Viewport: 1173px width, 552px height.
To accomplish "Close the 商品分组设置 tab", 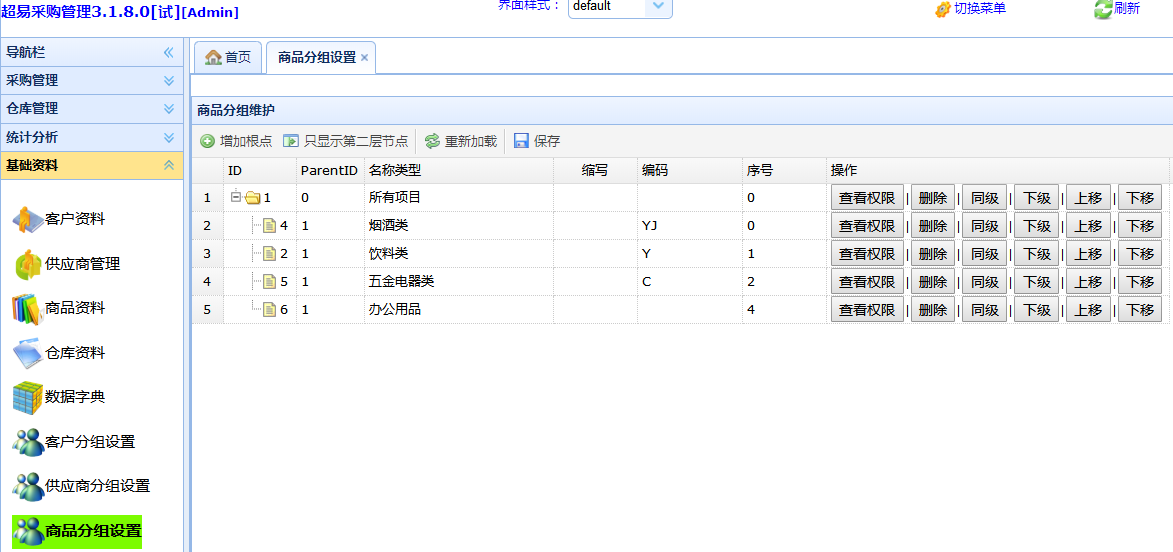I will (365, 58).
